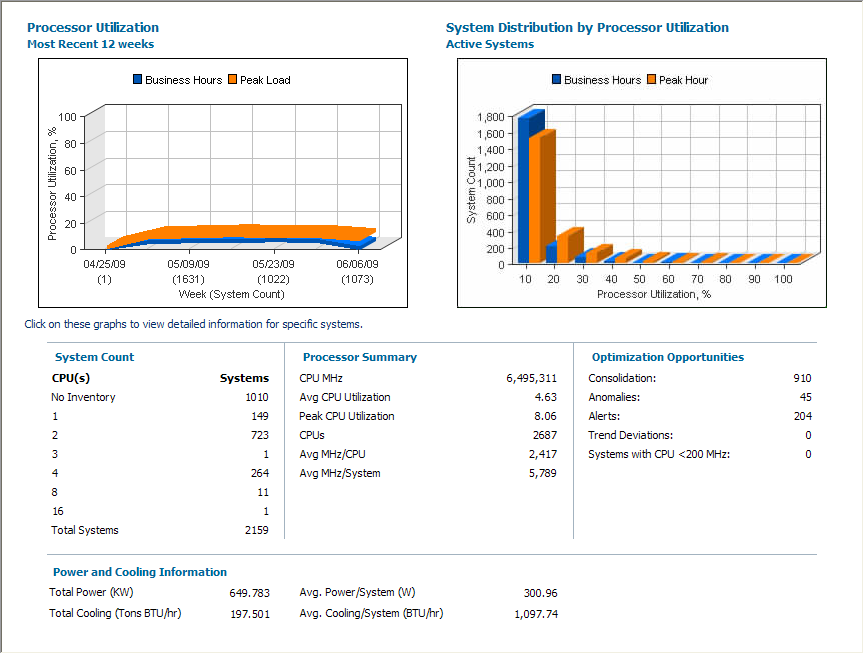The width and height of the screenshot is (864, 654).
Task: Click the Consolidation value 910
Action: (802, 378)
